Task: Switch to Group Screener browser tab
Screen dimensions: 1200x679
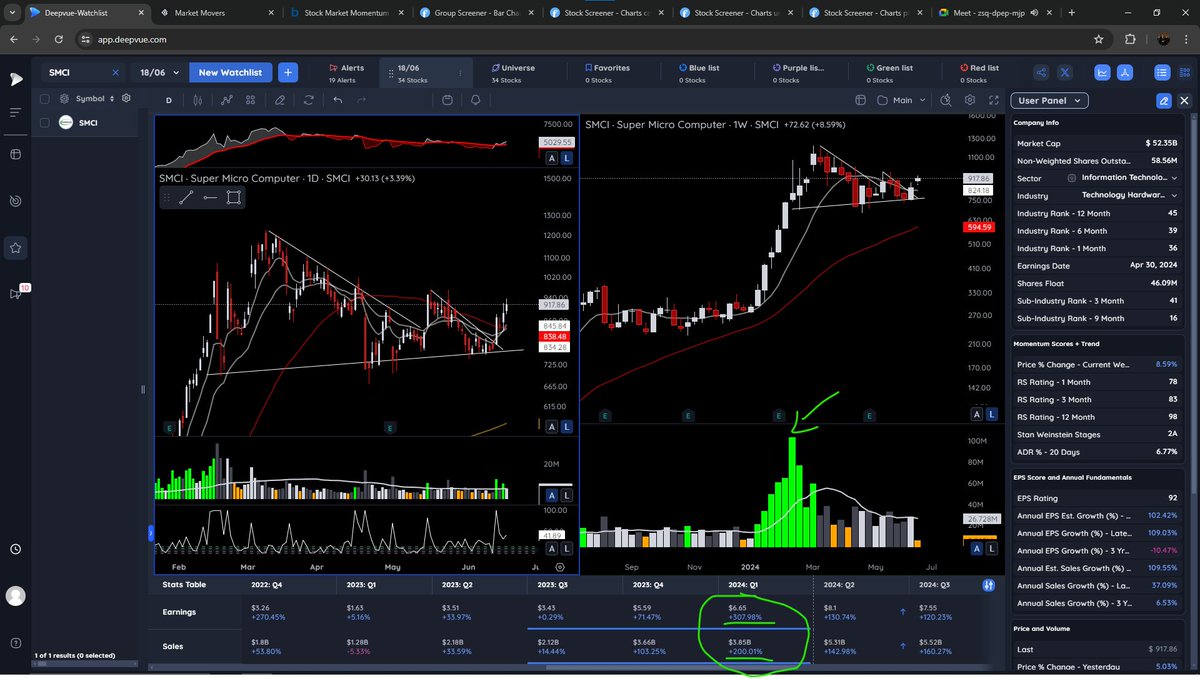Action: [x=478, y=13]
